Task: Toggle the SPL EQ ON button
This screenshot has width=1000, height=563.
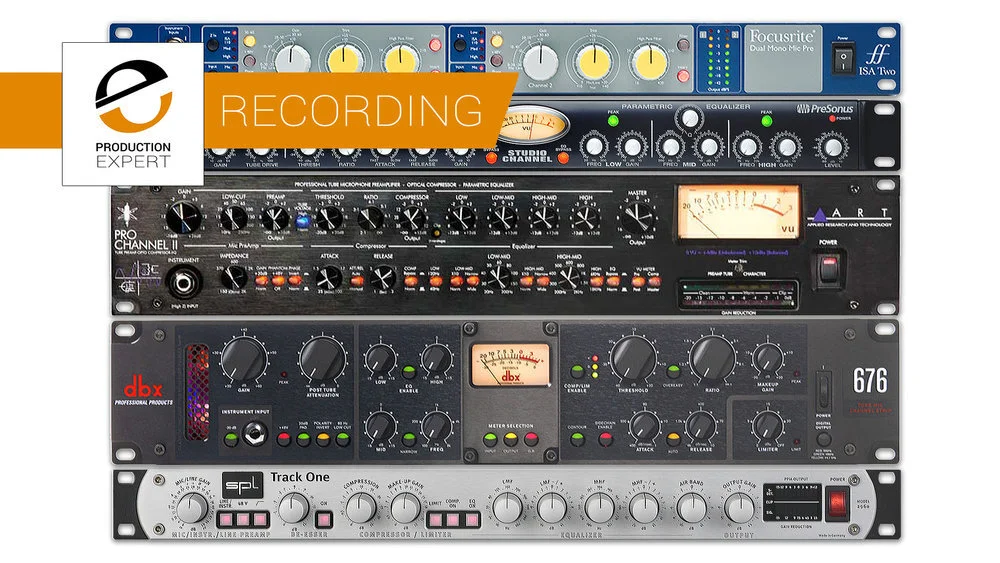Action: pos(472,520)
